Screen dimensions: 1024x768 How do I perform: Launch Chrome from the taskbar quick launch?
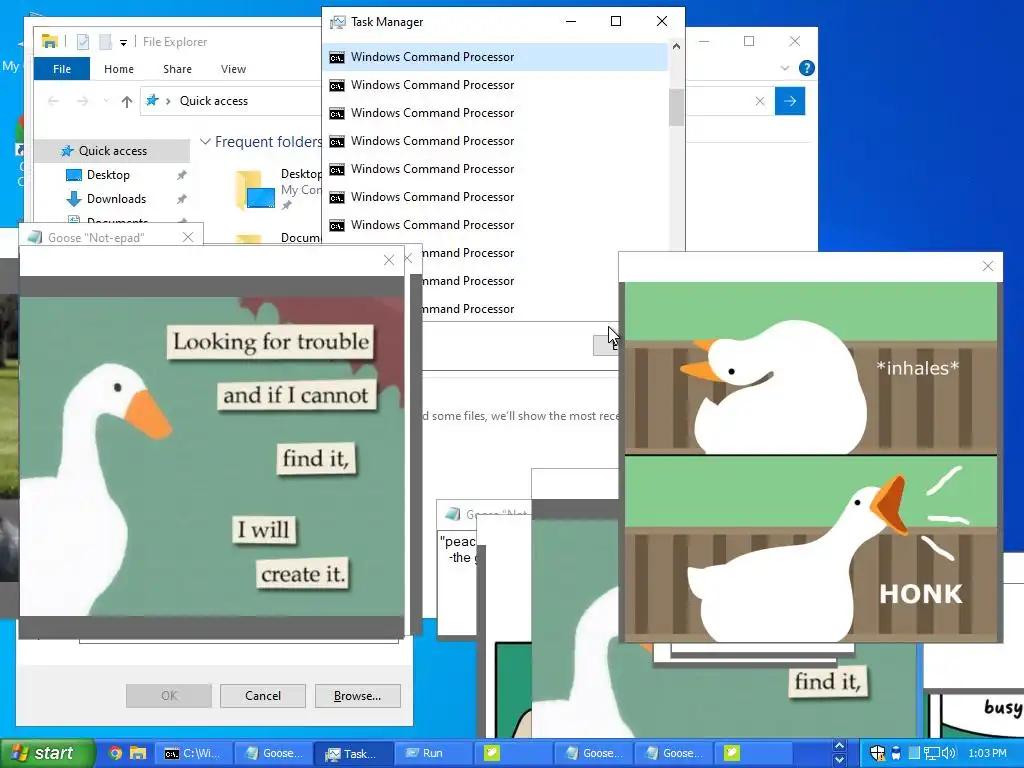pyautogui.click(x=115, y=753)
